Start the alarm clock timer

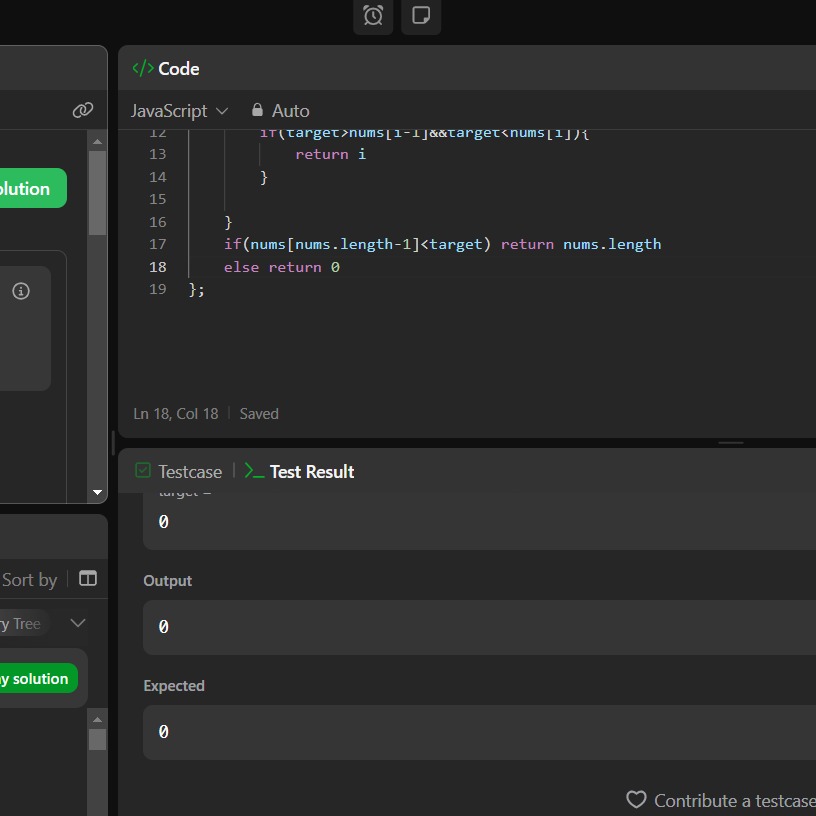click(x=373, y=16)
